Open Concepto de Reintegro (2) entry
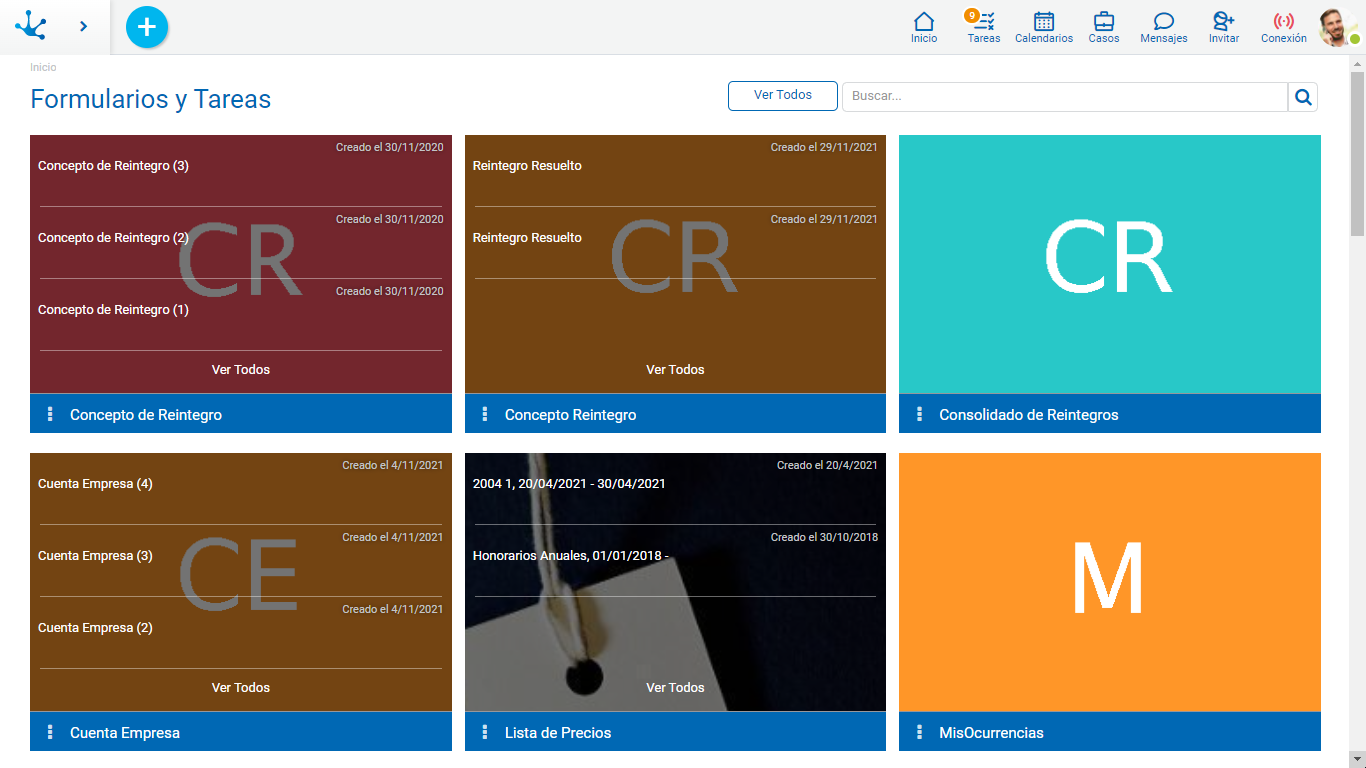Image resolution: width=1366 pixels, height=768 pixels. [x=113, y=238]
